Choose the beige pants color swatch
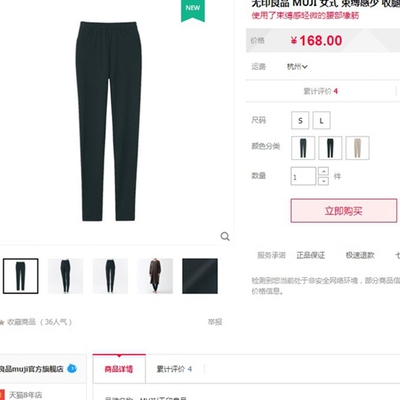 357,148
